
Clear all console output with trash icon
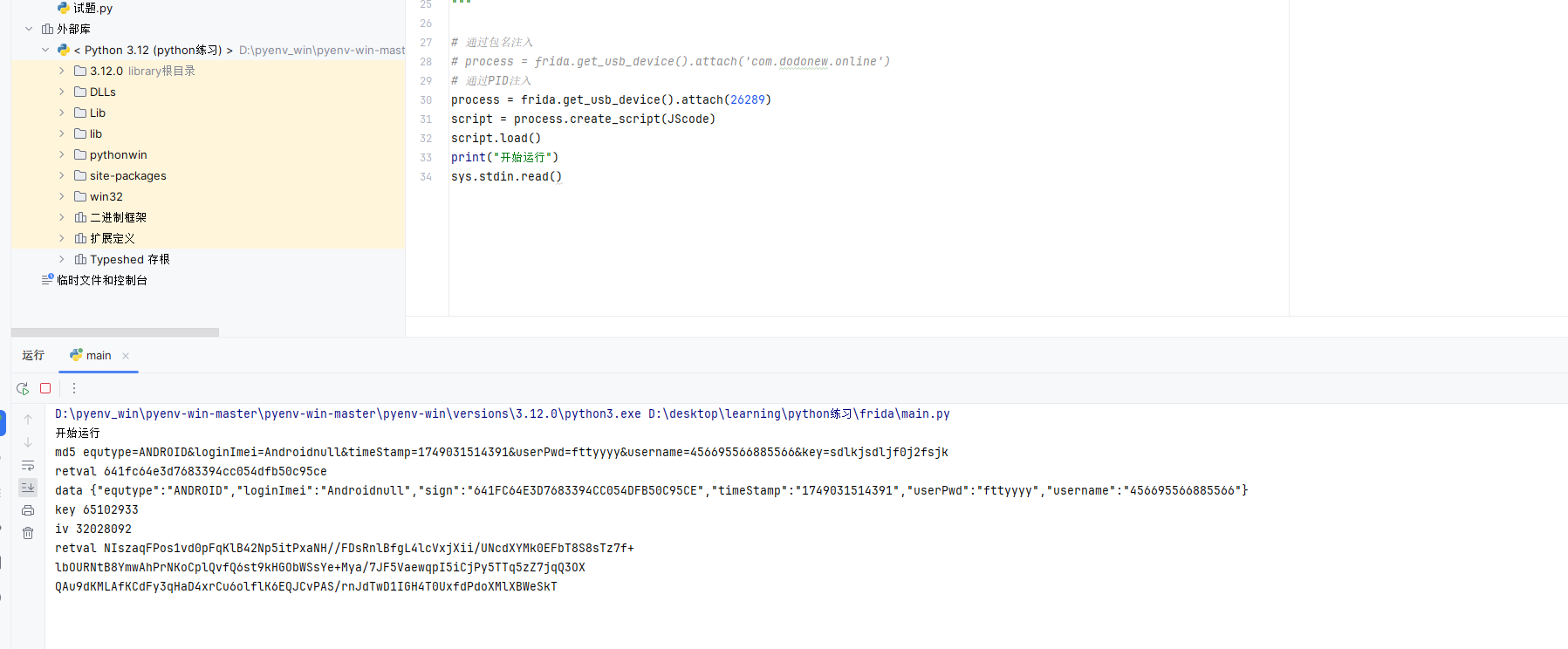pyautogui.click(x=28, y=533)
